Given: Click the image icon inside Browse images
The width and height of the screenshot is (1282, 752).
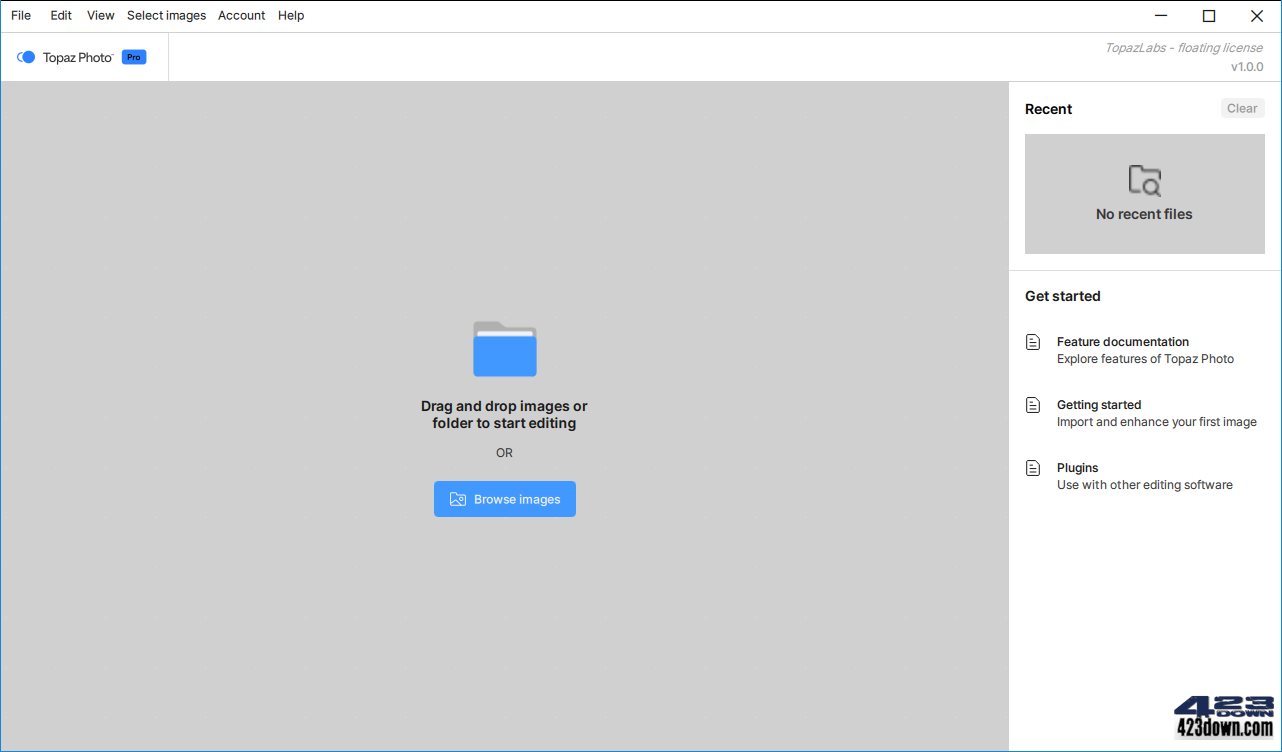Looking at the screenshot, I should tap(458, 499).
